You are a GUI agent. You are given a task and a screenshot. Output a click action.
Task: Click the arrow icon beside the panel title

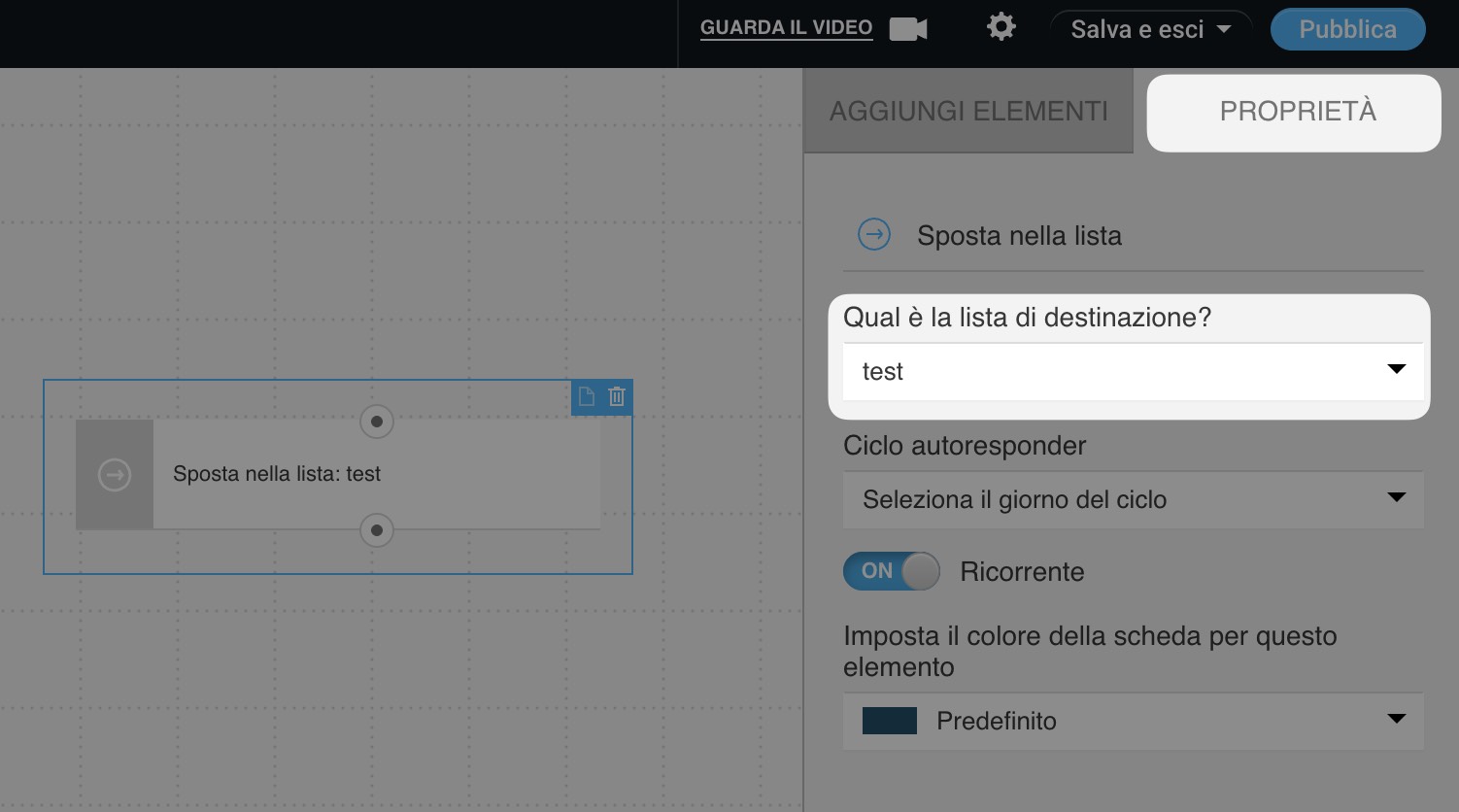tap(874, 235)
